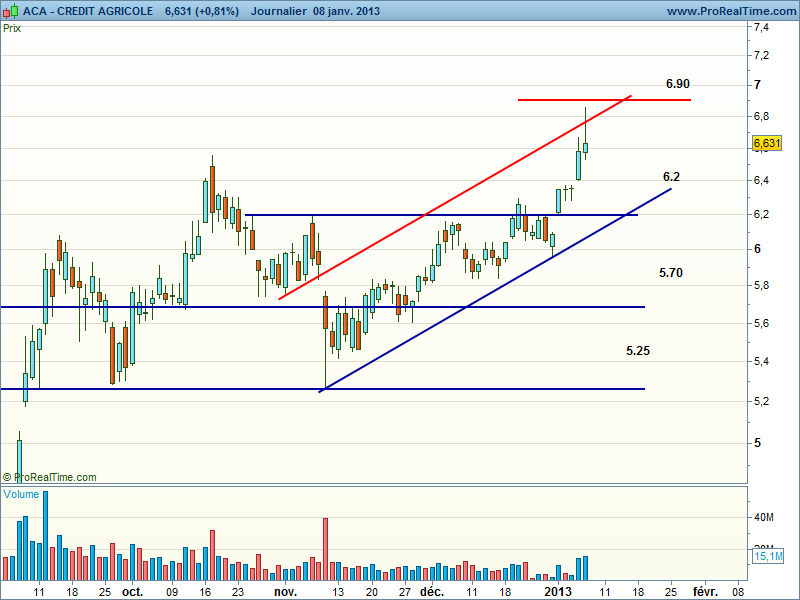Image resolution: width=800 pixels, height=600 pixels.
Task: Click the 6,631 current price tag
Action: click(766, 144)
